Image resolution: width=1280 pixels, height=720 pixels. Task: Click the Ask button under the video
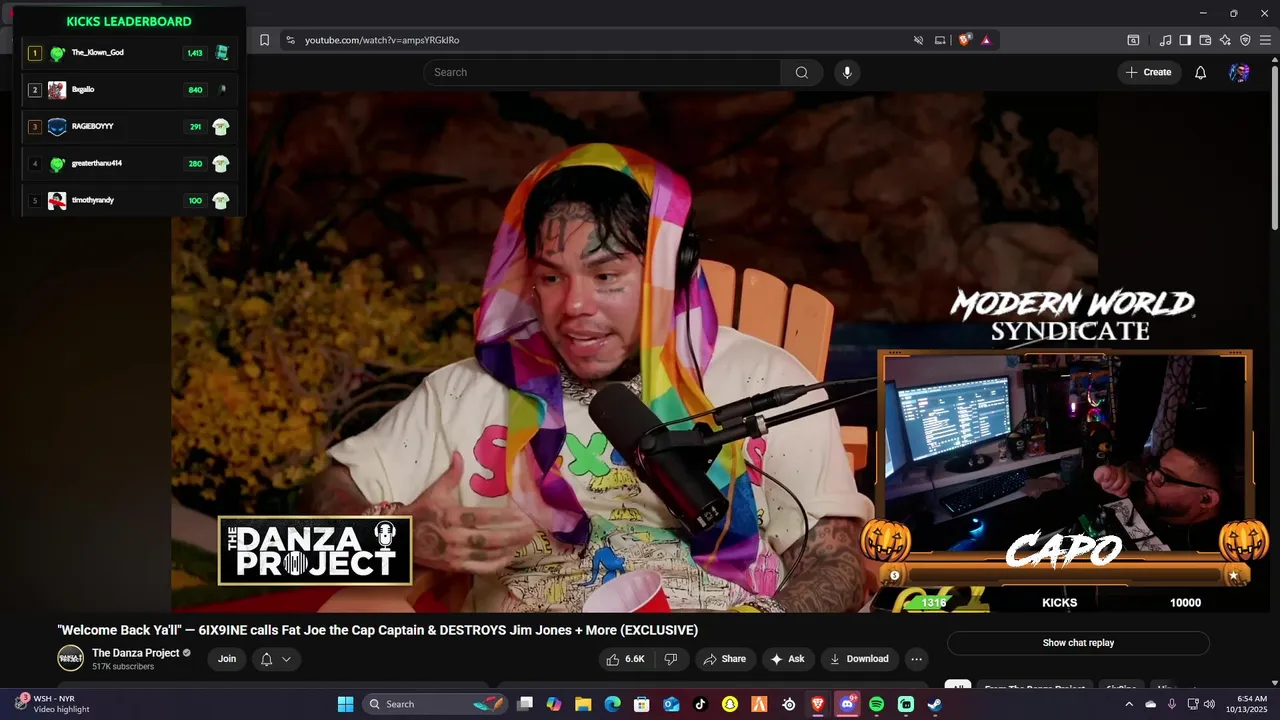pos(787,659)
